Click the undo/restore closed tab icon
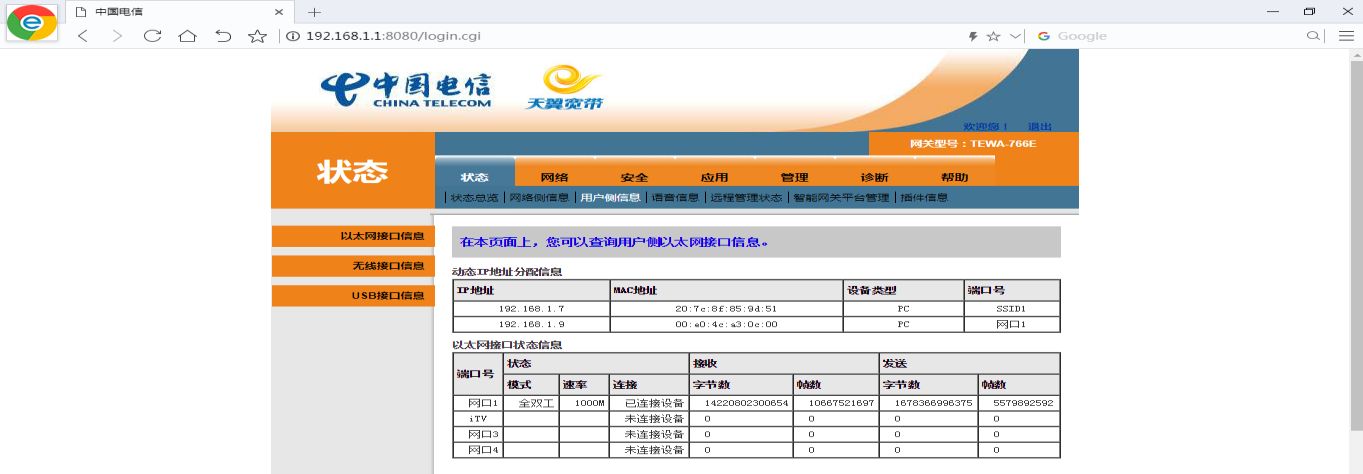 click(223, 36)
